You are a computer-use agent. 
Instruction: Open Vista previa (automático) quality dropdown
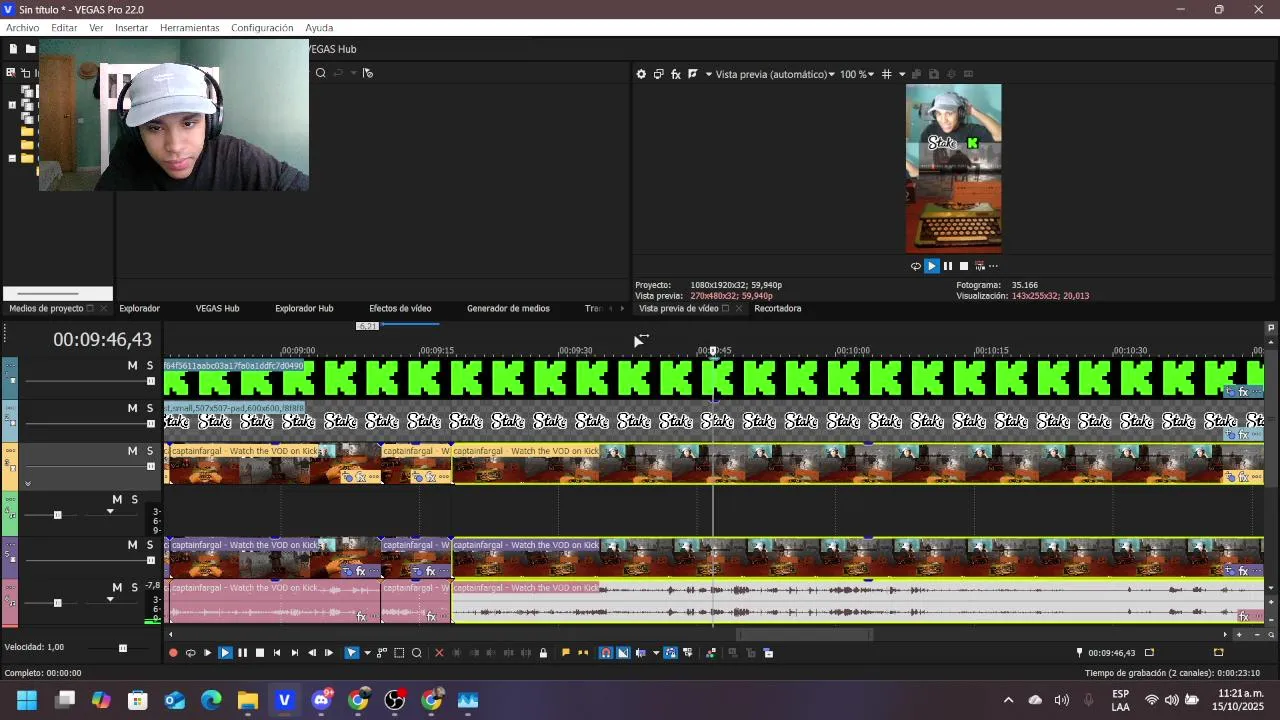click(x=775, y=74)
